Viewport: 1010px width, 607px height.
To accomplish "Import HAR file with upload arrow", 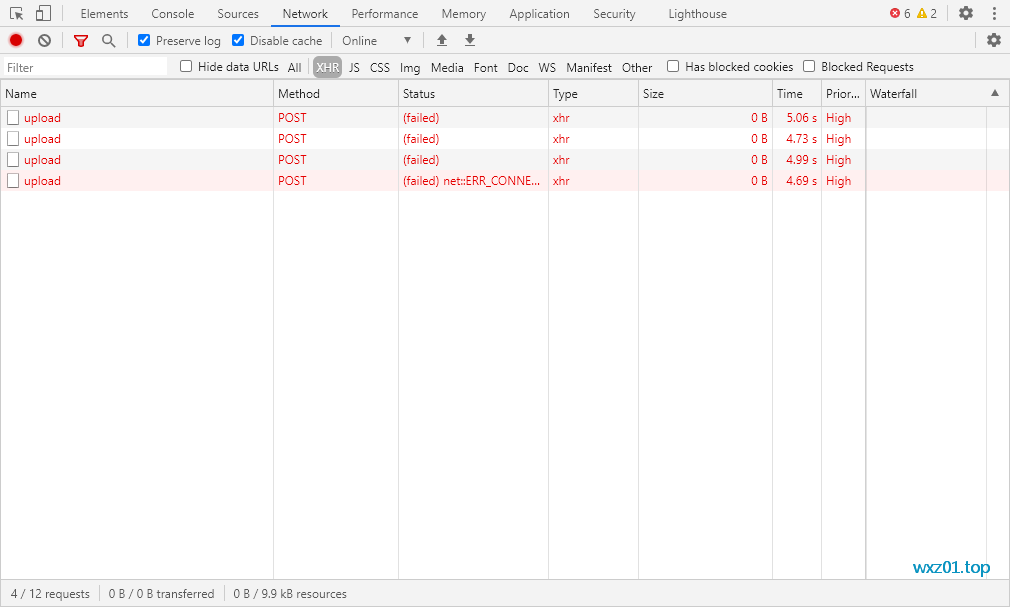I will click(442, 41).
